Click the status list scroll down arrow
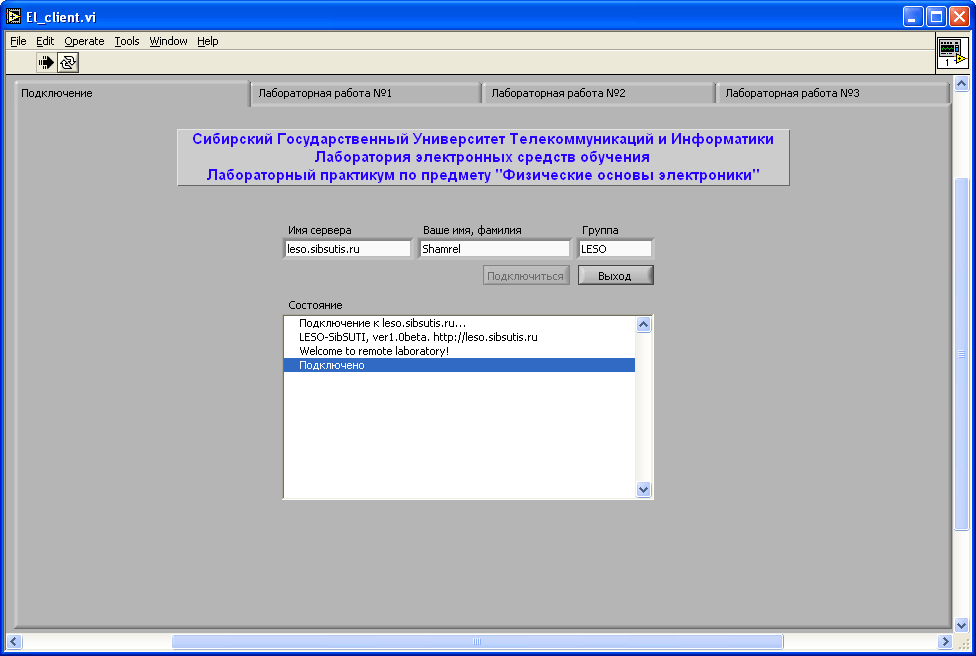976x656 pixels. 644,490
